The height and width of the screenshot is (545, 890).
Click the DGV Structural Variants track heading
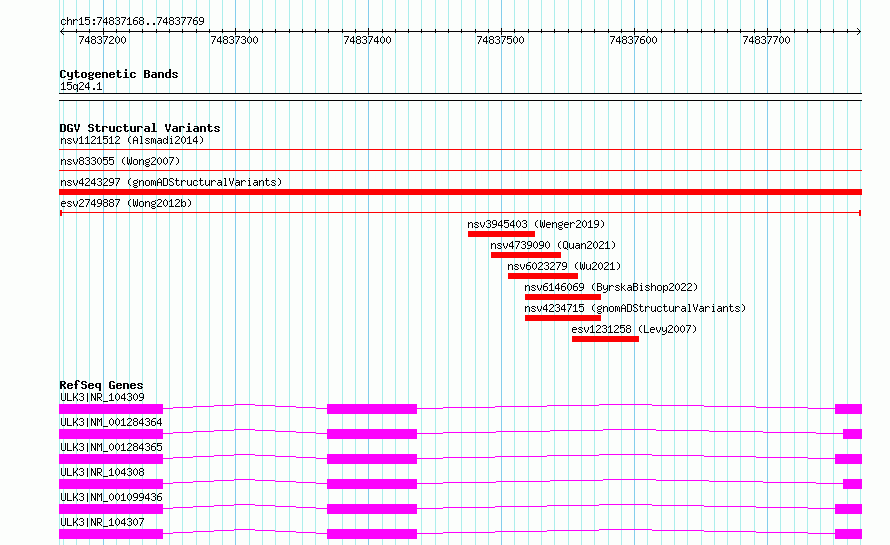[x=140, y=128]
